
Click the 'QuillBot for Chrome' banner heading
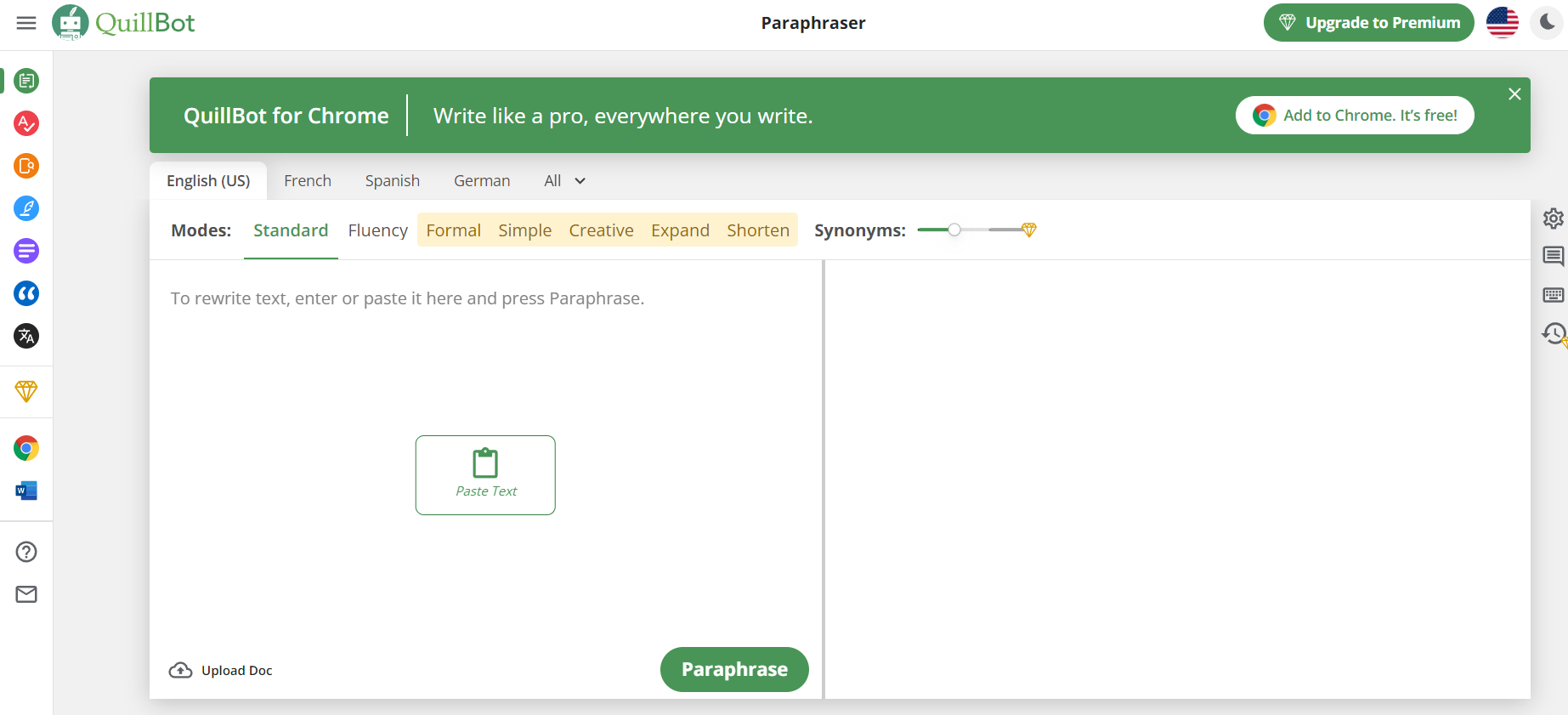pyautogui.click(x=286, y=116)
